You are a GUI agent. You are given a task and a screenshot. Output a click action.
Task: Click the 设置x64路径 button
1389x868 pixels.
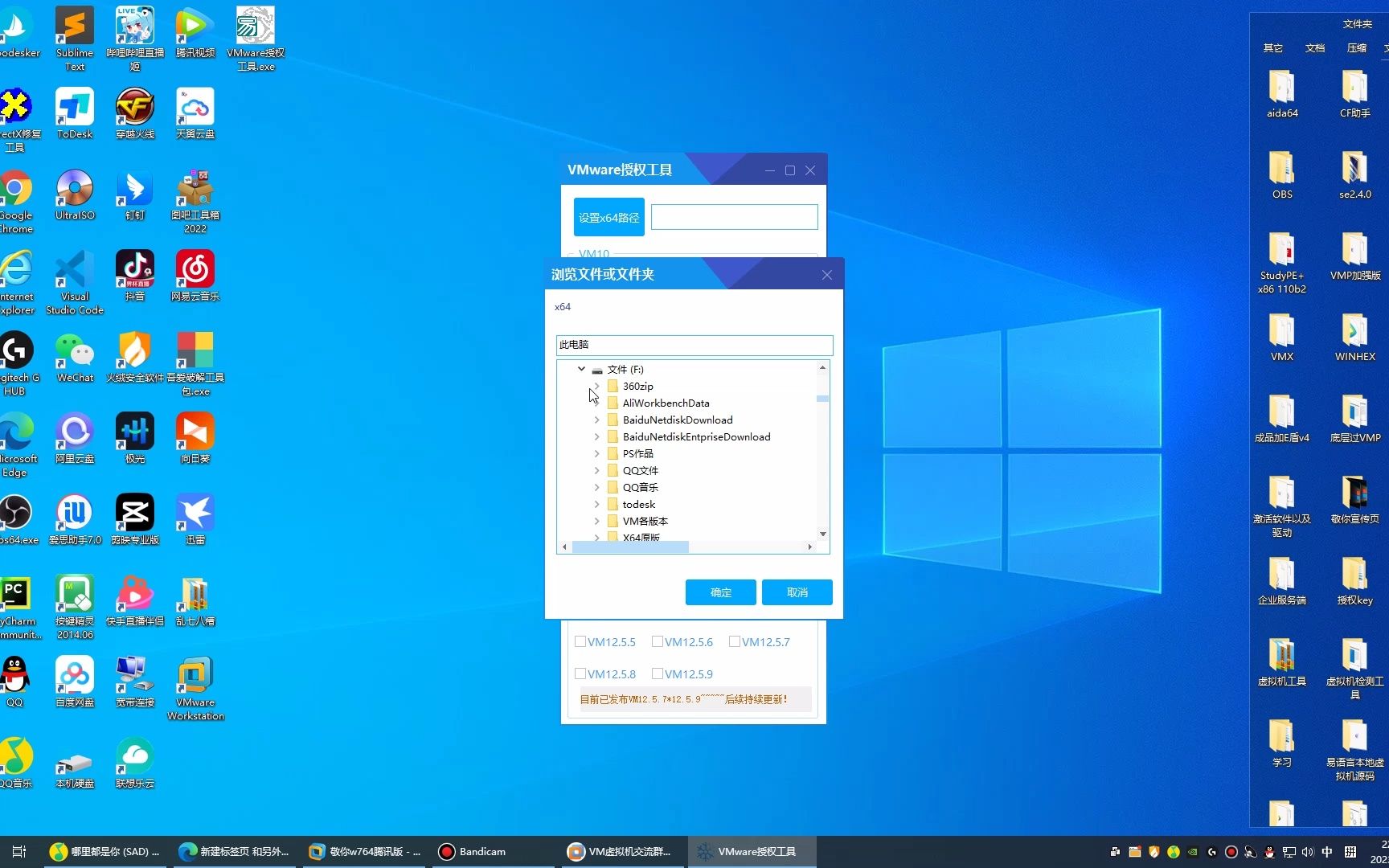coord(608,216)
